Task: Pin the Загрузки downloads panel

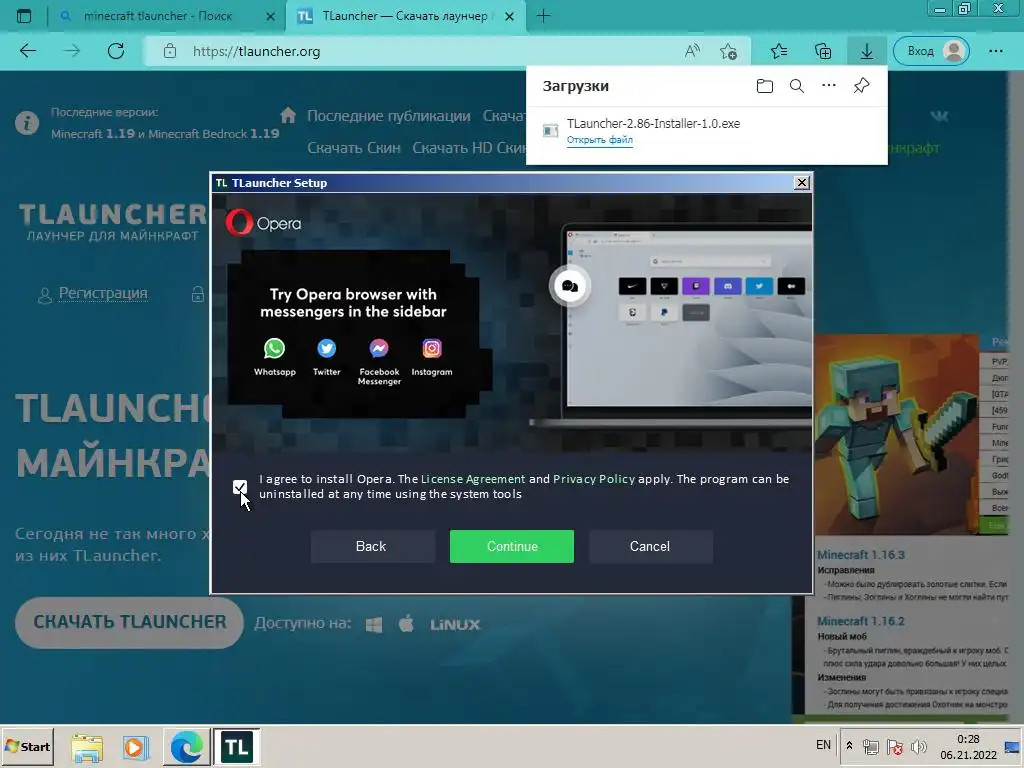Action: coord(861,86)
